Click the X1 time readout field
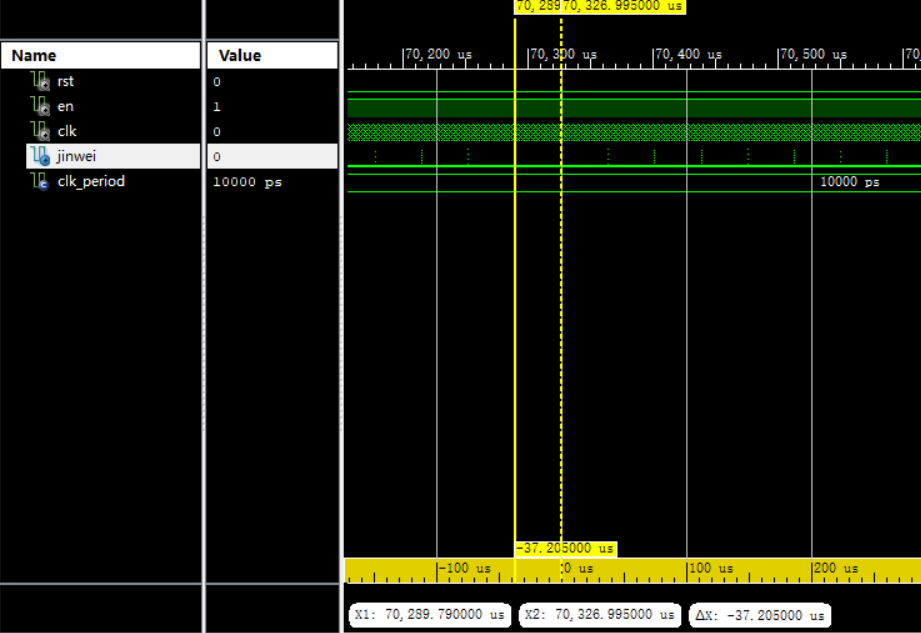The width and height of the screenshot is (921, 633). click(x=430, y=615)
